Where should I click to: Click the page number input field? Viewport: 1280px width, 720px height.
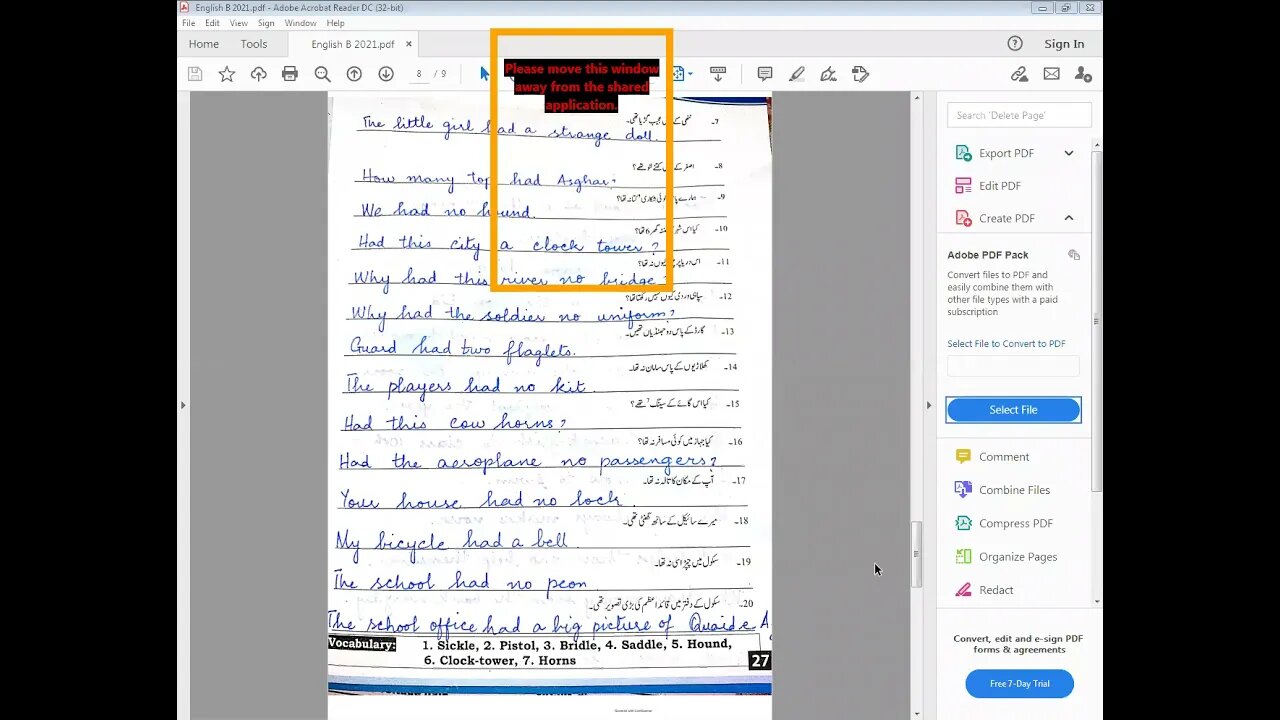click(x=419, y=74)
